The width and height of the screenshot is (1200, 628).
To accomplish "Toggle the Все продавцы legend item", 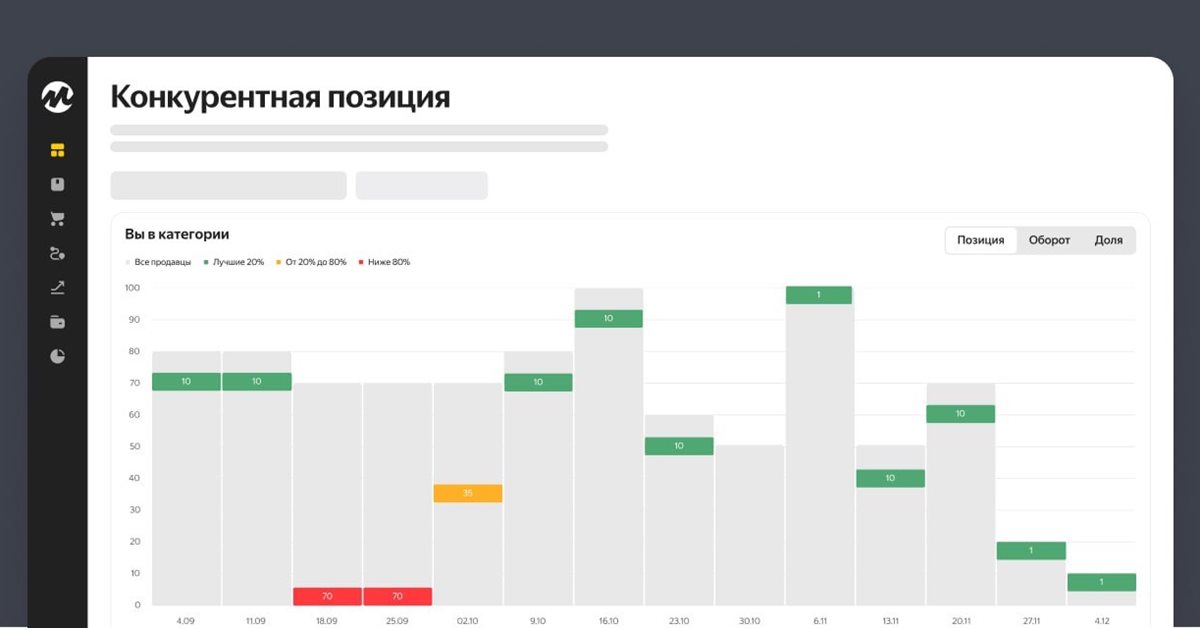I will click(x=158, y=262).
